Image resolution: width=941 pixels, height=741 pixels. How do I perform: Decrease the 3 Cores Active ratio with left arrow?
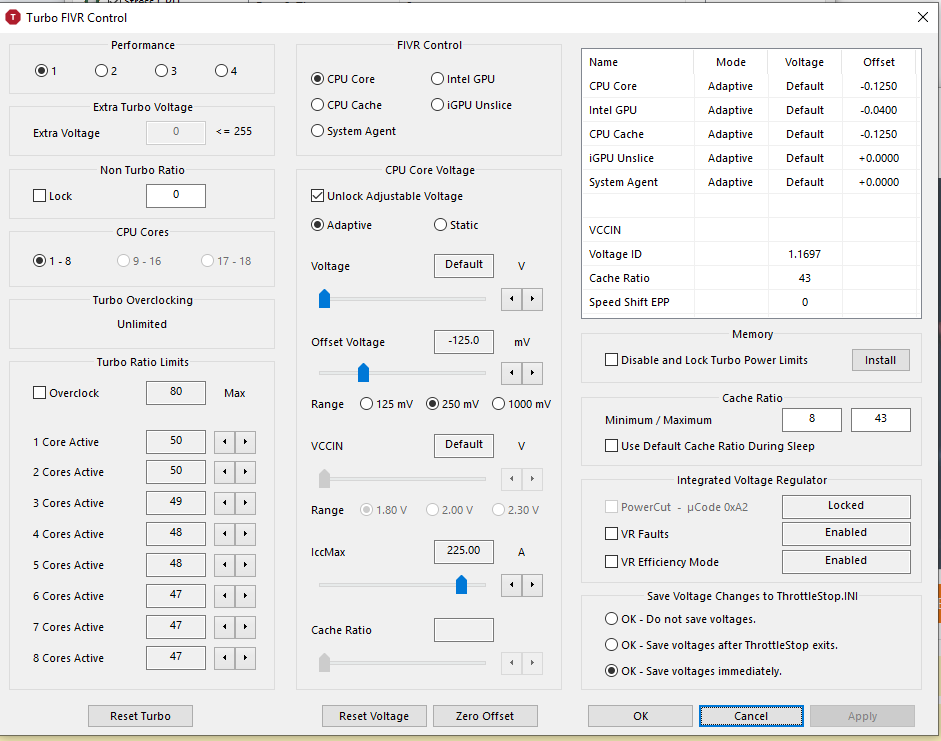coord(226,503)
